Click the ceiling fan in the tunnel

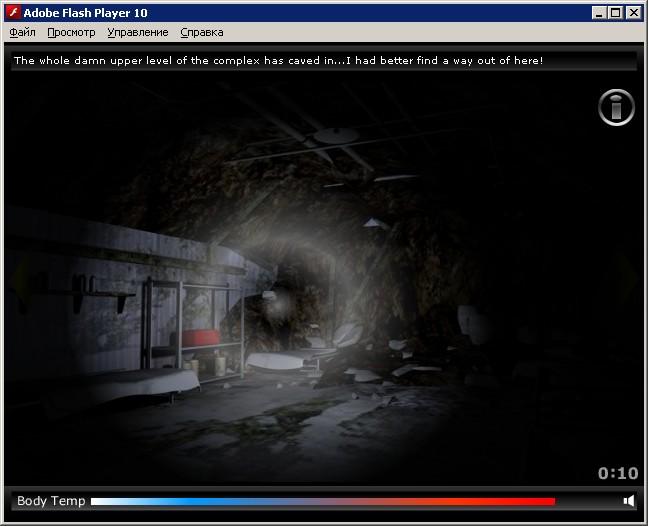(x=336, y=135)
